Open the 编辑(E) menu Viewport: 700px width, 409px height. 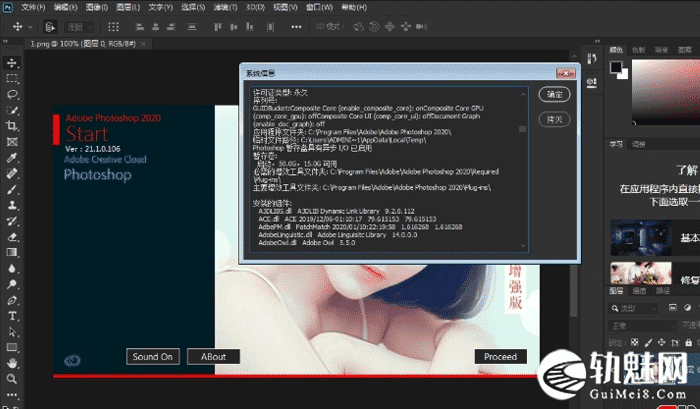click(65, 7)
